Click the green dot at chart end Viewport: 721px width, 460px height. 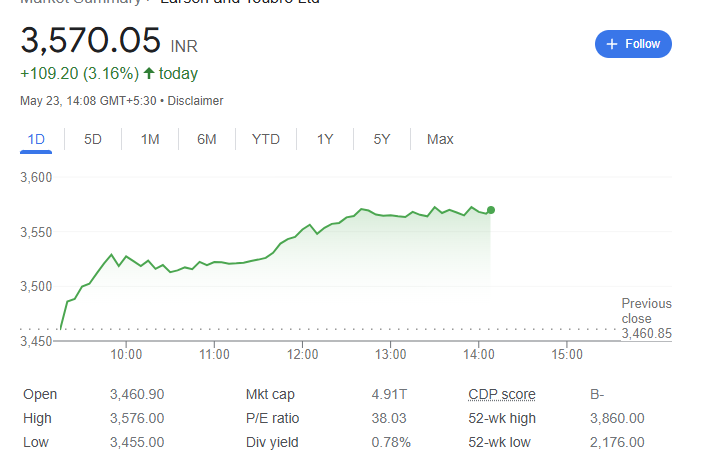[491, 210]
